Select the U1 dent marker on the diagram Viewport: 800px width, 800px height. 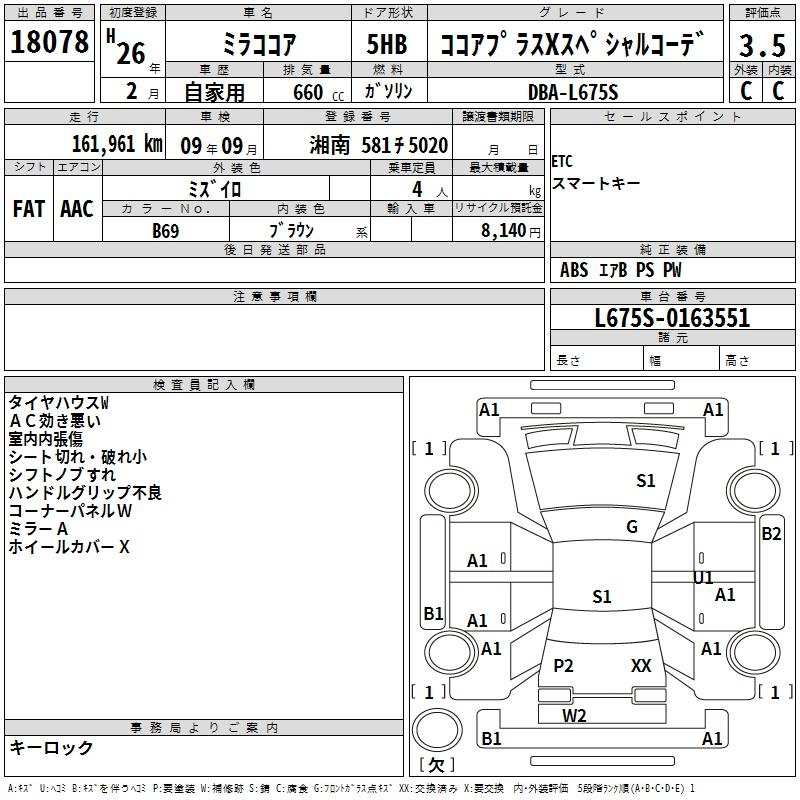click(x=703, y=577)
